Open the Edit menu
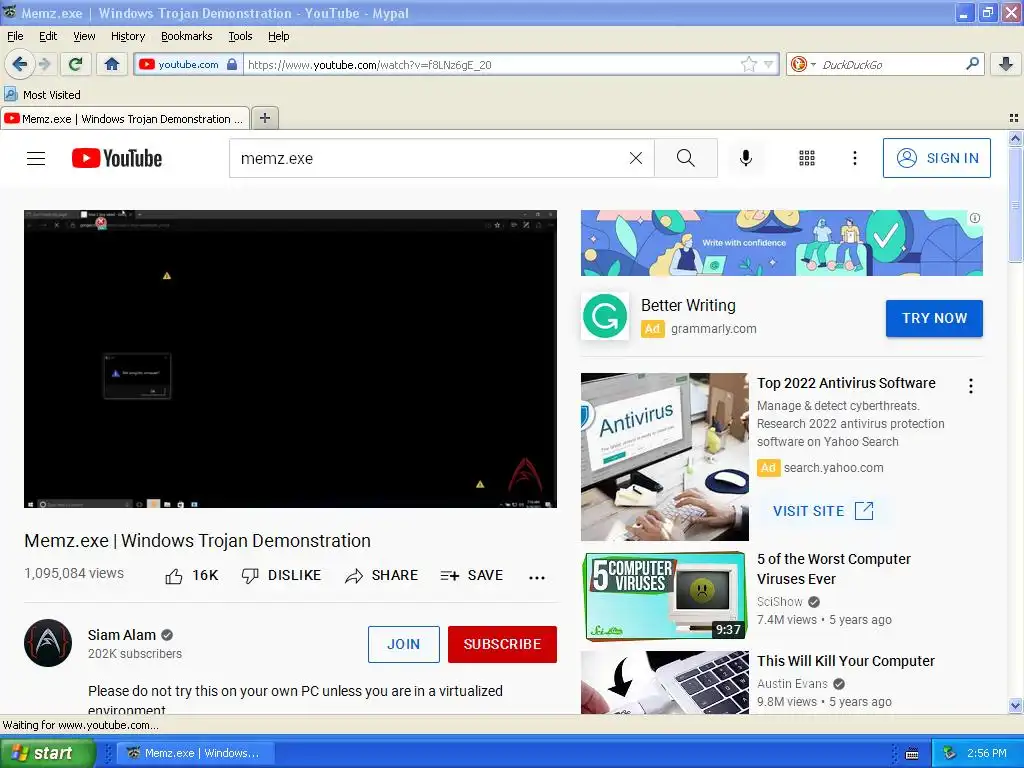1024x768 pixels. (x=48, y=36)
